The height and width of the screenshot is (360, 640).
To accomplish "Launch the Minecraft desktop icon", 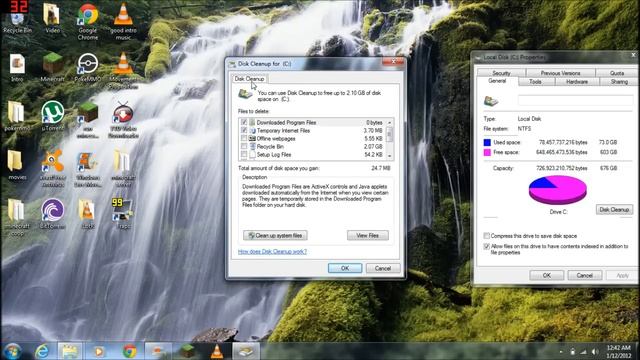I will pyautogui.click(x=52, y=67).
